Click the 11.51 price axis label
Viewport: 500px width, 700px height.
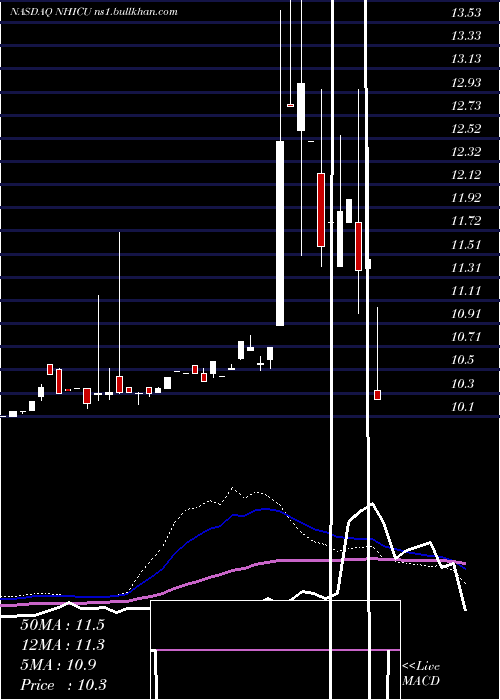tap(466, 245)
